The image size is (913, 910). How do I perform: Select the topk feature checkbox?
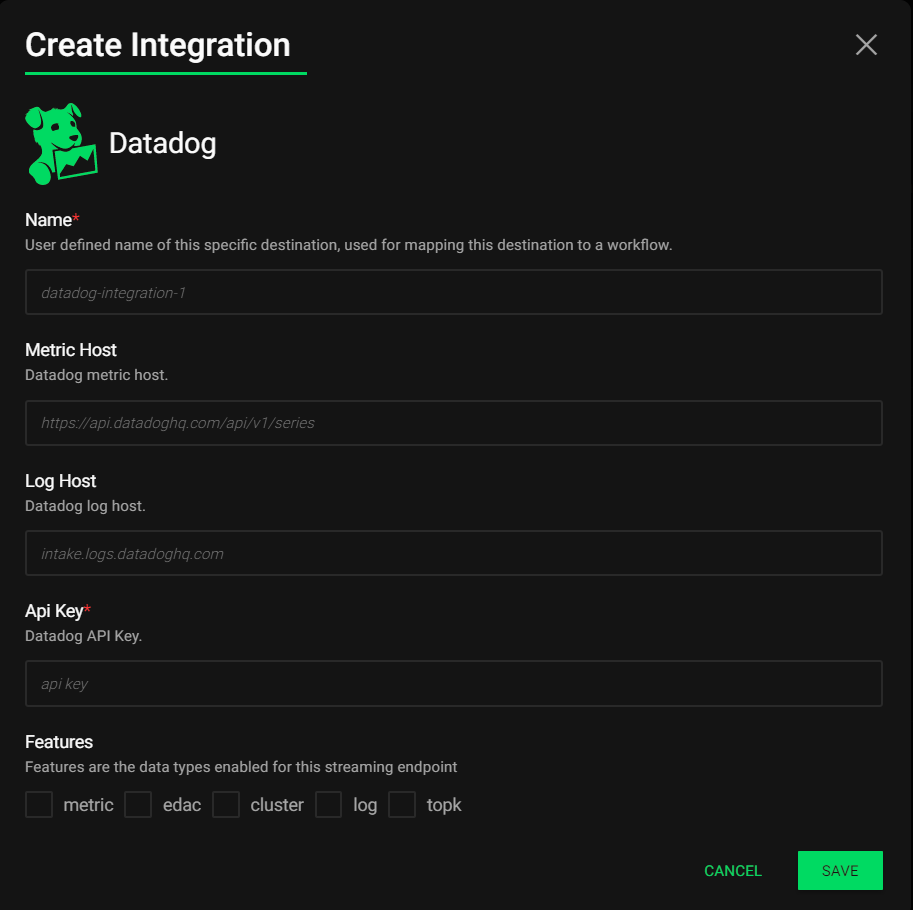click(402, 805)
